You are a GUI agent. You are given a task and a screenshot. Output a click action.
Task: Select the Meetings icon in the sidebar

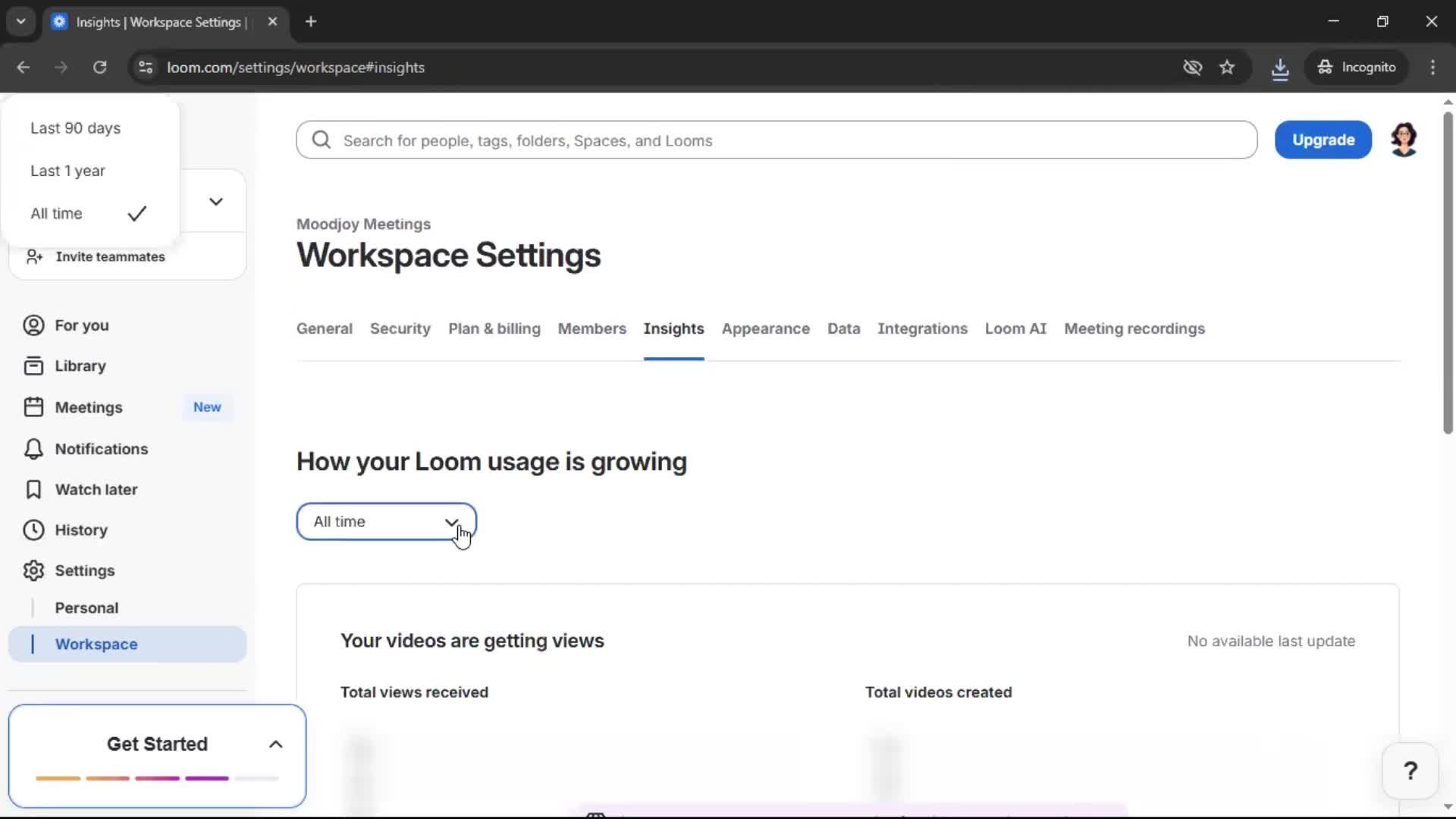click(33, 407)
